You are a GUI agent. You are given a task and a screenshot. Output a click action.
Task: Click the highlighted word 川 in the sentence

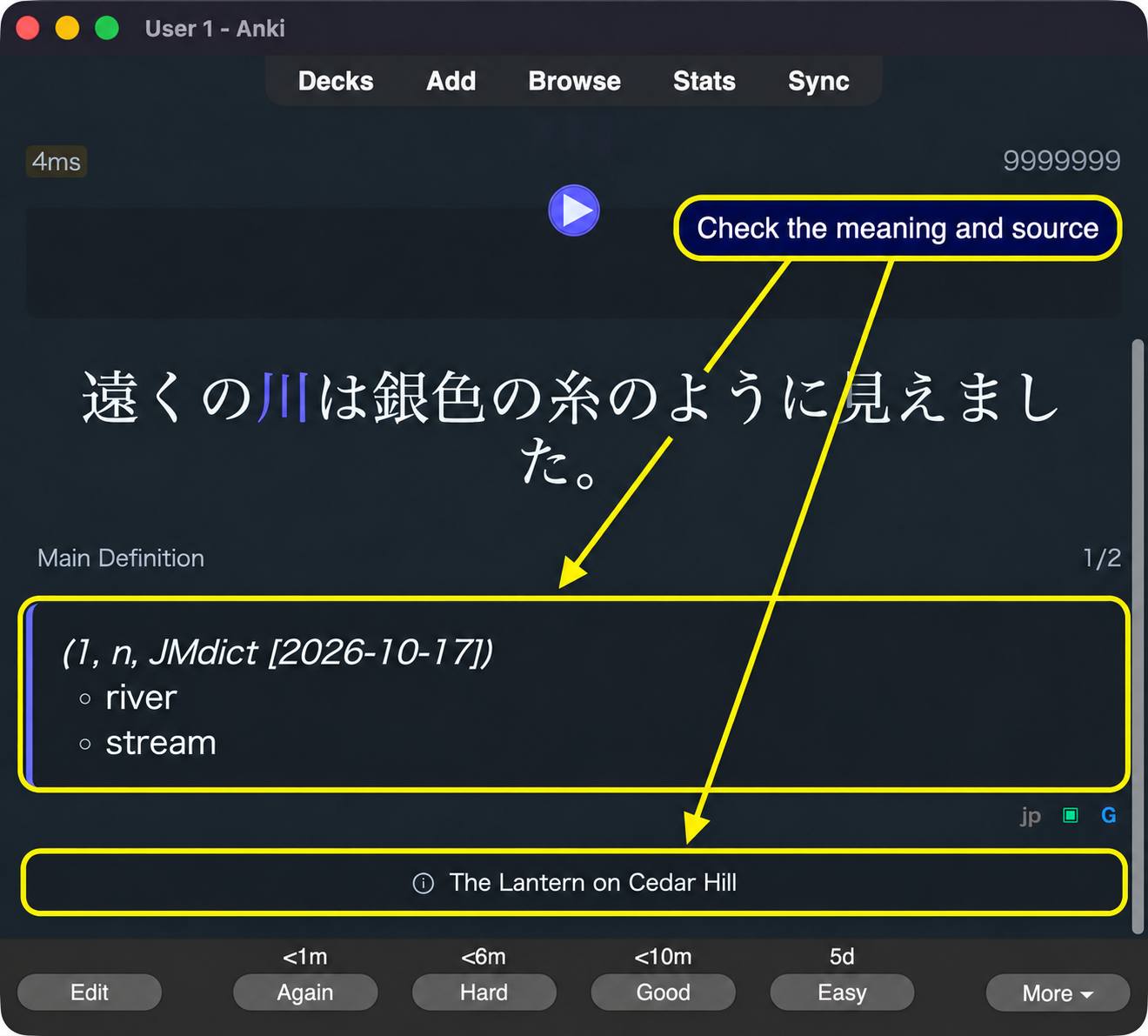[x=284, y=398]
